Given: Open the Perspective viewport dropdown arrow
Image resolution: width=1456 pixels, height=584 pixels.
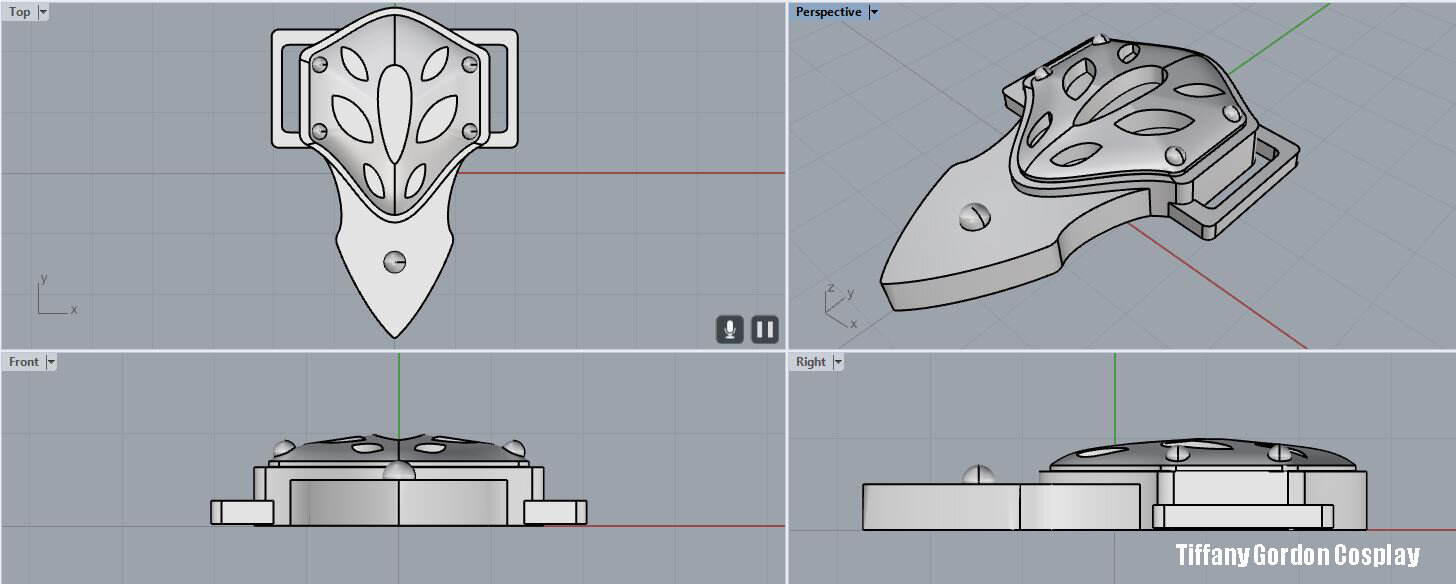Looking at the screenshot, I should (x=873, y=12).
